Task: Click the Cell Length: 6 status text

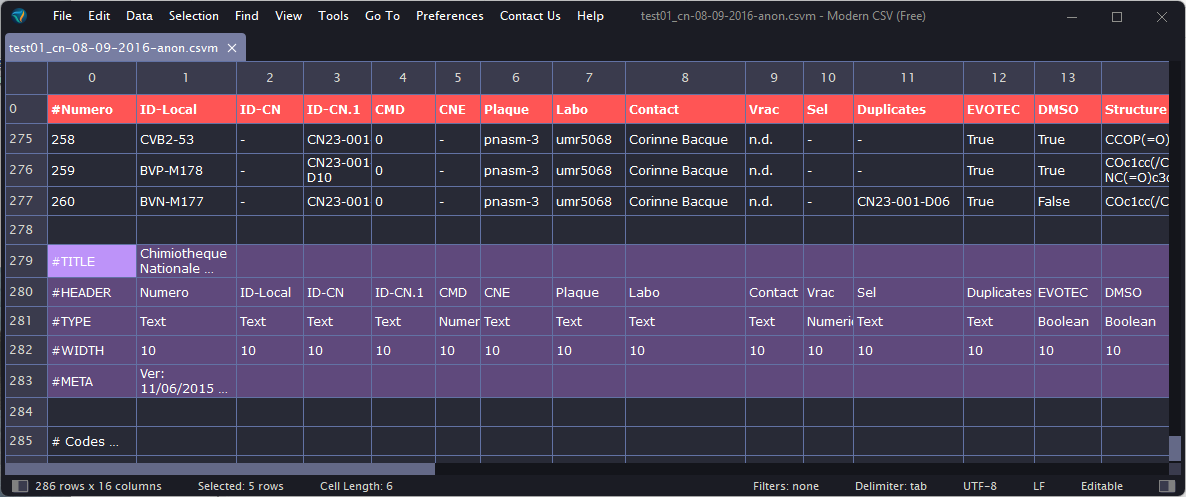Action: (x=356, y=486)
